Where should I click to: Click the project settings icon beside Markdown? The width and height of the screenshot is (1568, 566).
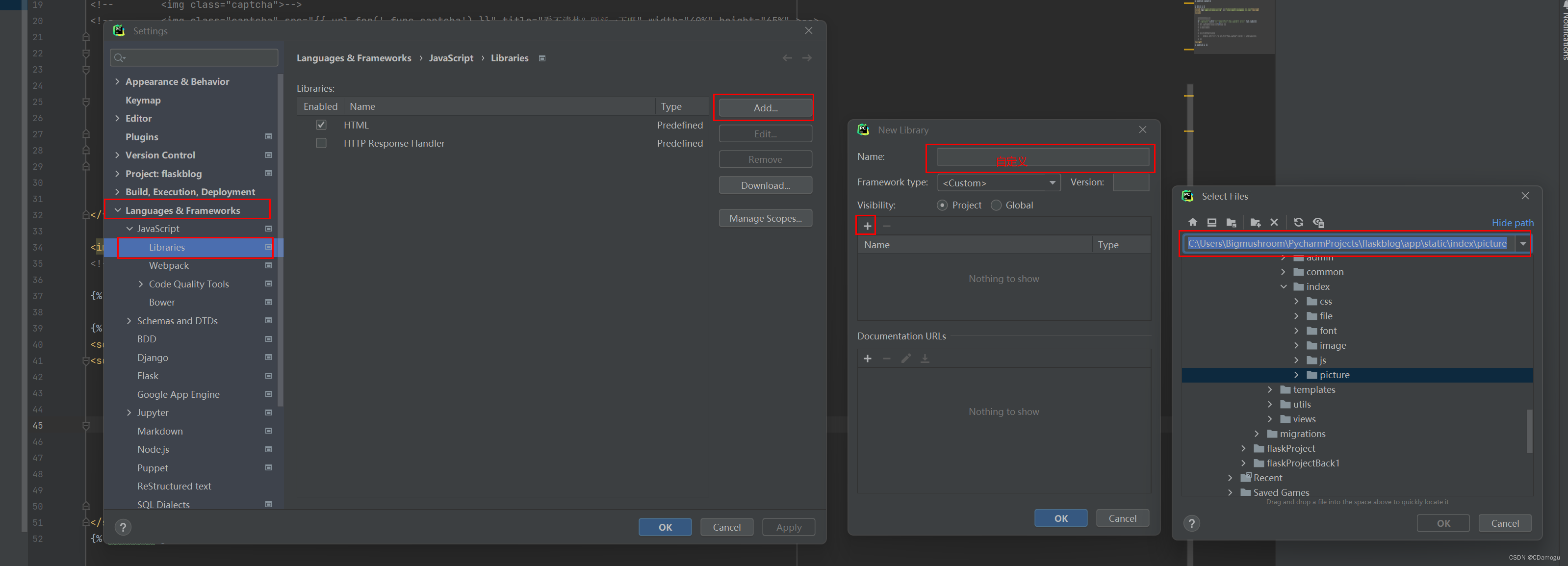coord(268,431)
